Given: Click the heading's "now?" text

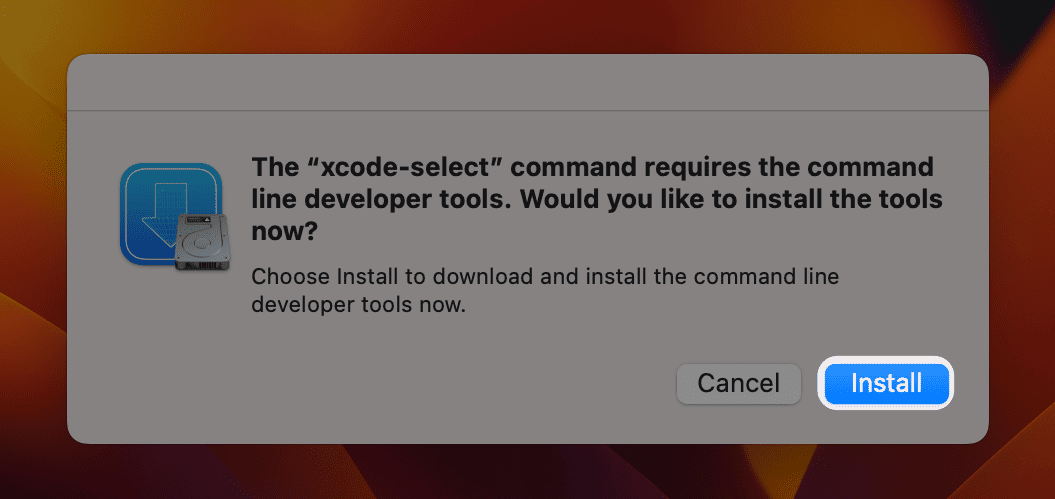Looking at the screenshot, I should point(284,233).
